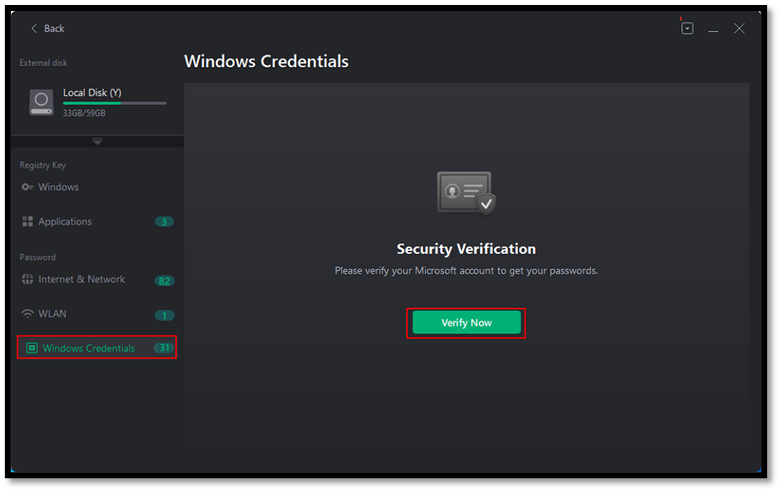Viewport: 780px width, 491px height.
Task: Click the Windows Credentials certificate icon
Action: click(x=31, y=348)
